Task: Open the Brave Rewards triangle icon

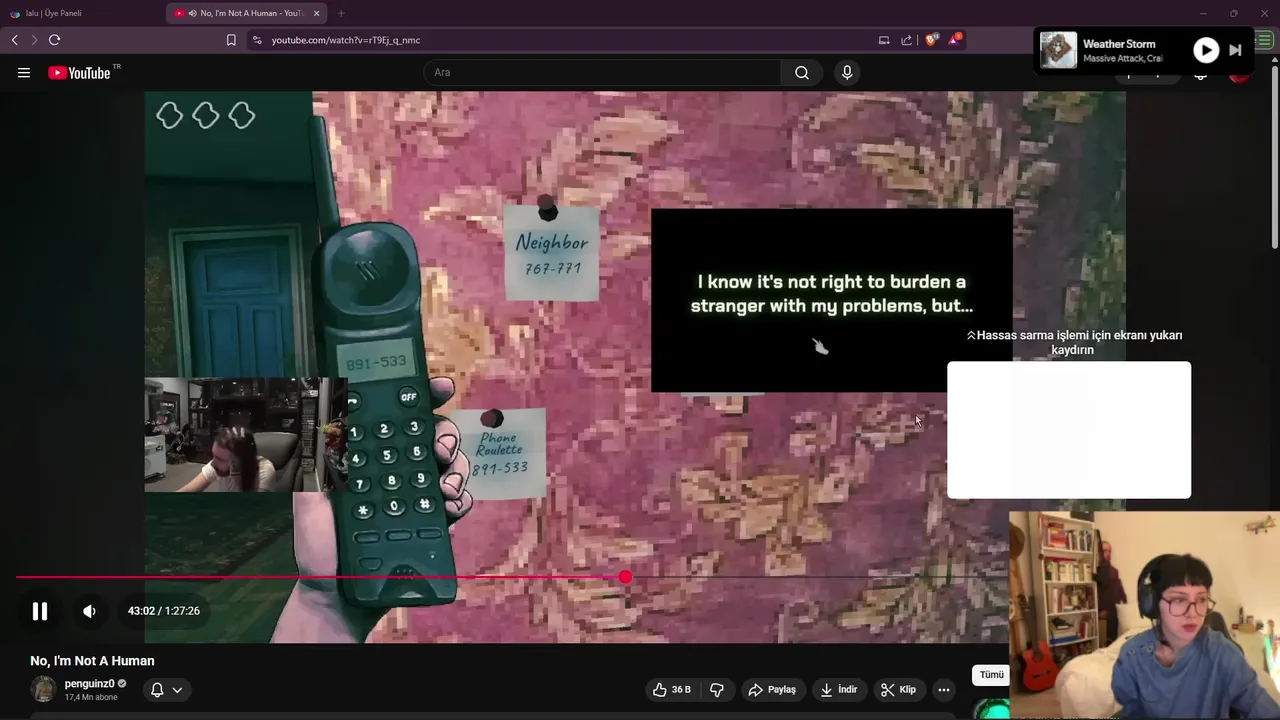Action: pos(955,40)
